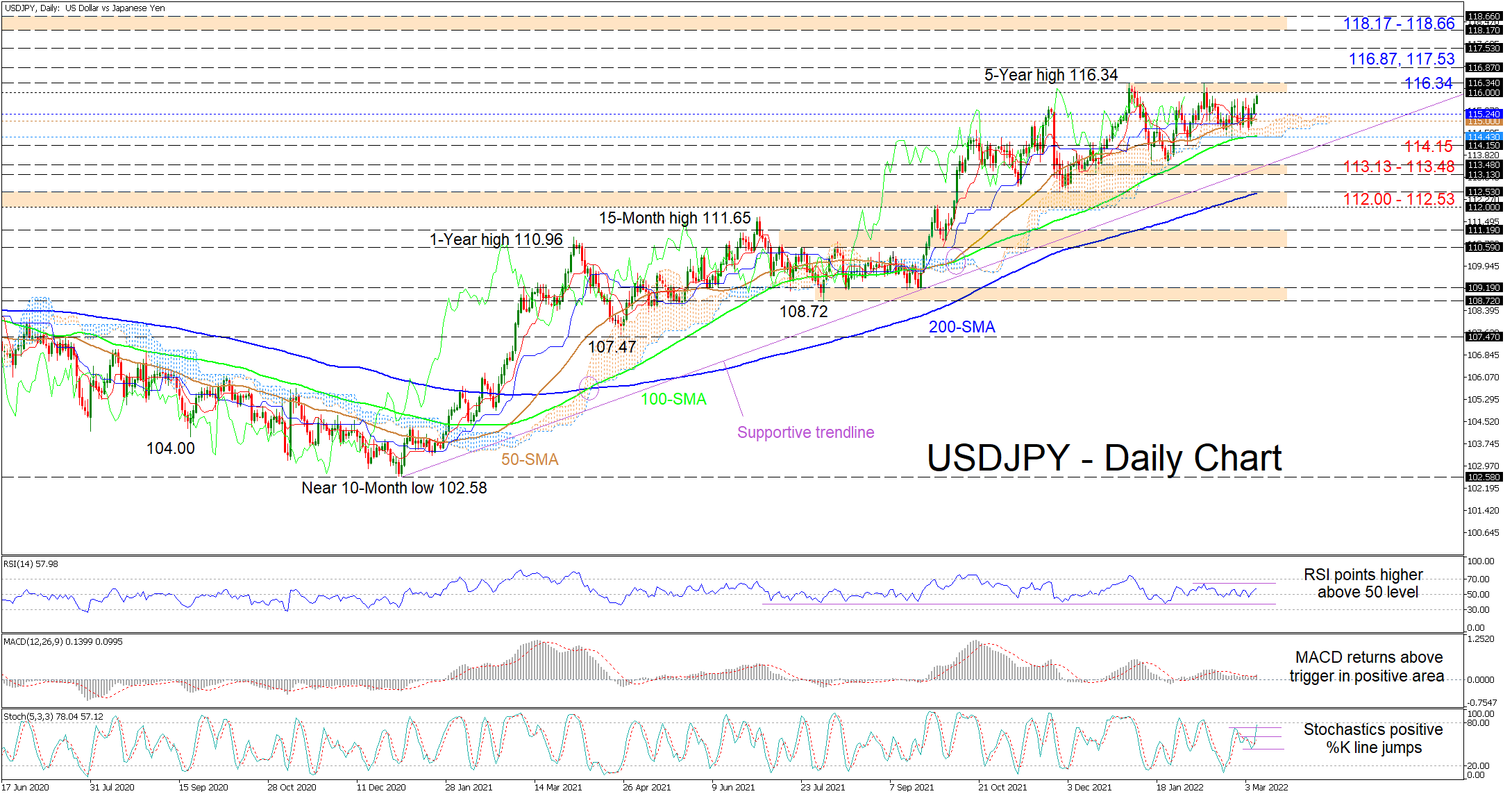
Task: Click the RSI(14) 57.98 indicator header
Action: (31, 564)
